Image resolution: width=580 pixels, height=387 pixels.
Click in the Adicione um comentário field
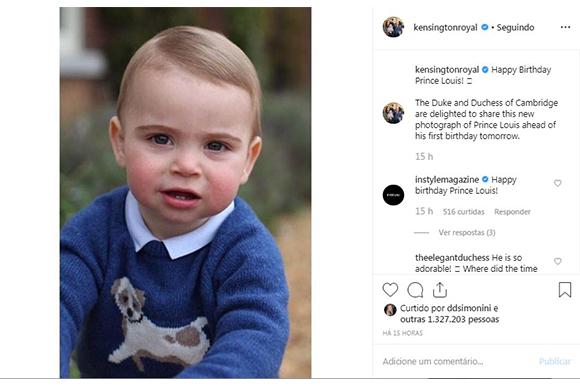(x=455, y=361)
